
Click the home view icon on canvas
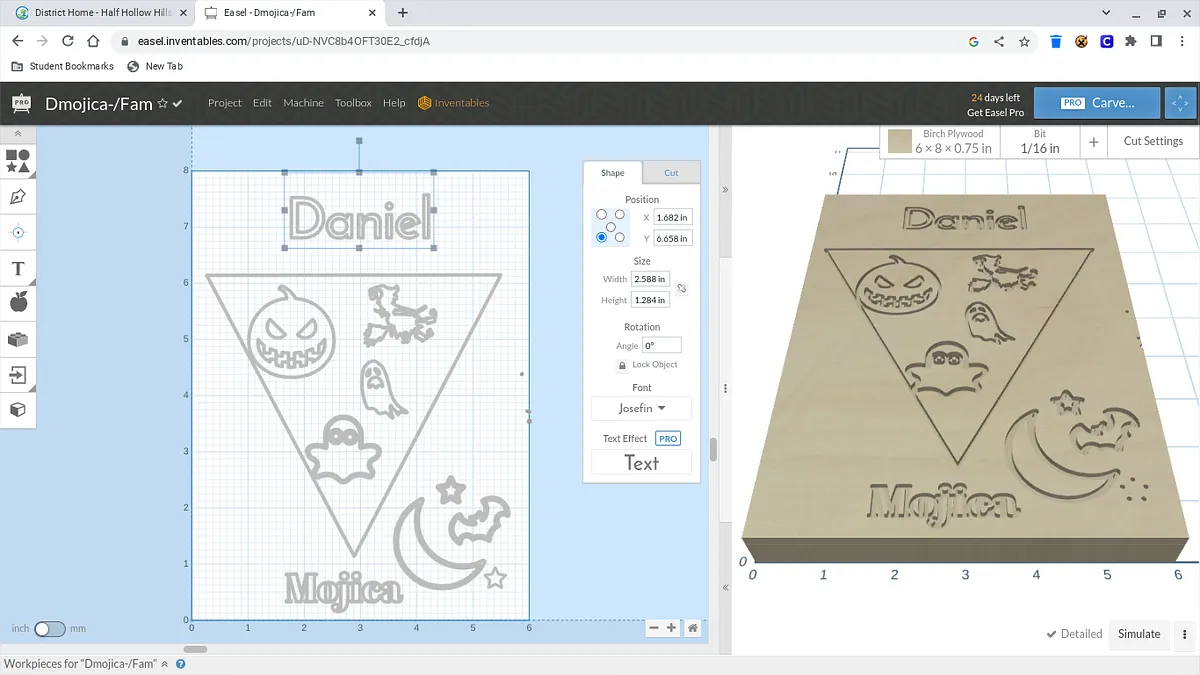pos(692,628)
